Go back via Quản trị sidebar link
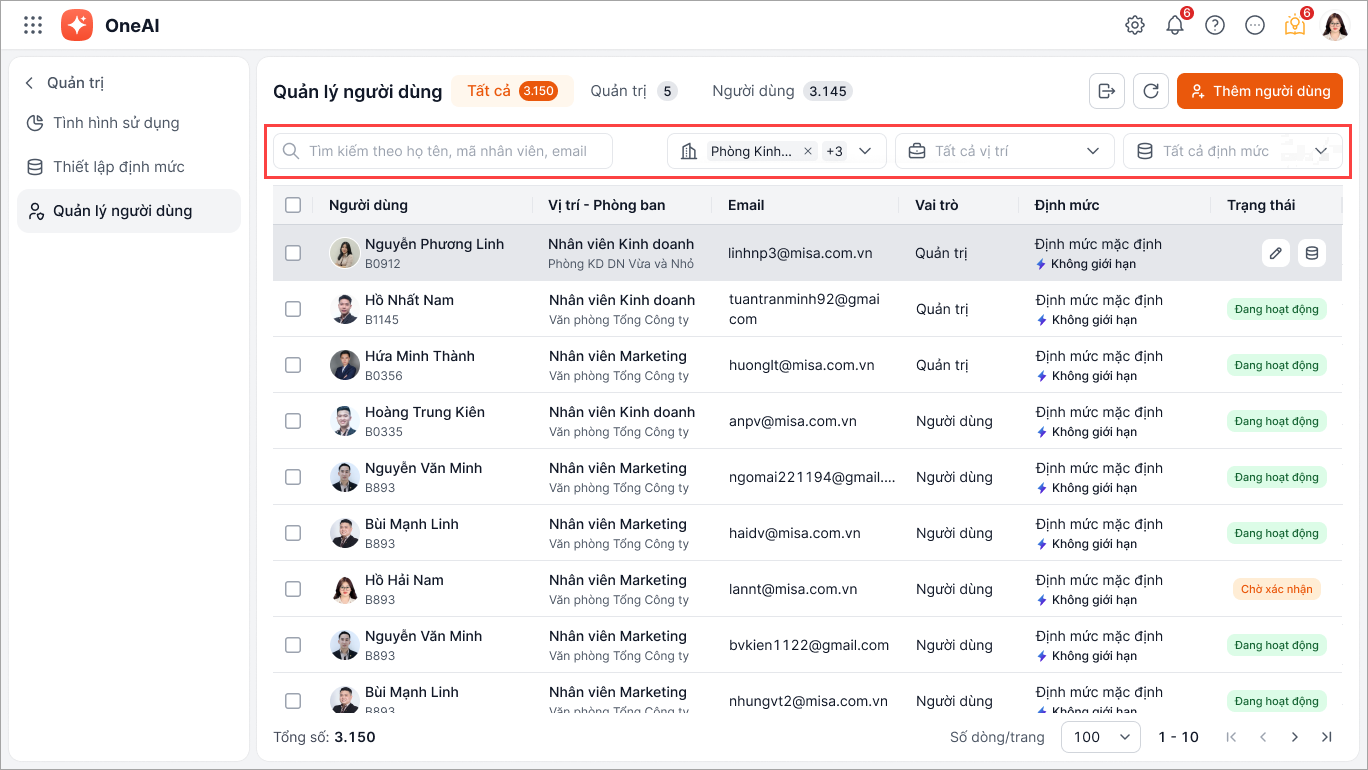 (x=65, y=83)
